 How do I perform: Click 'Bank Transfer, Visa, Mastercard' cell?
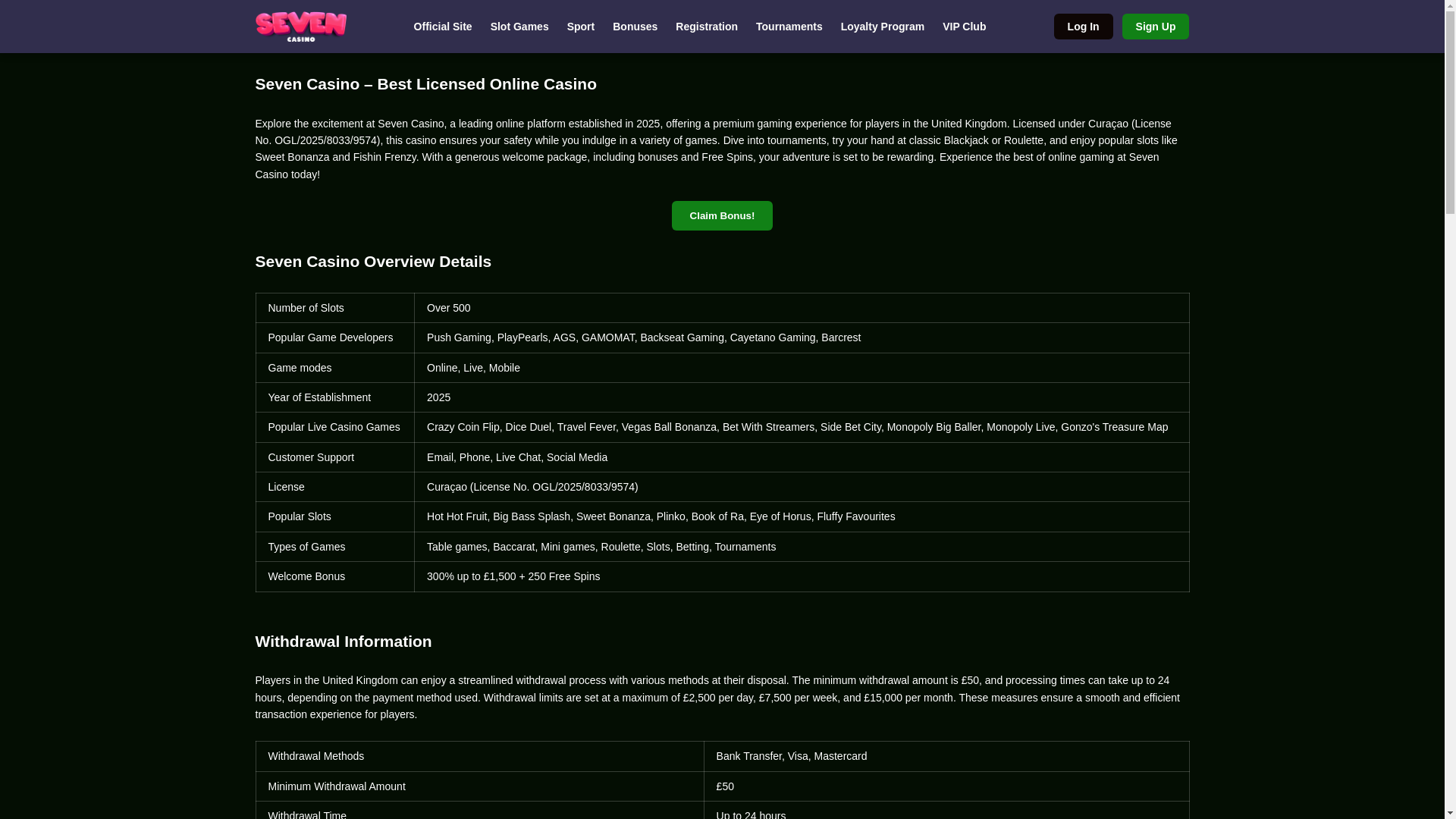coord(946,756)
